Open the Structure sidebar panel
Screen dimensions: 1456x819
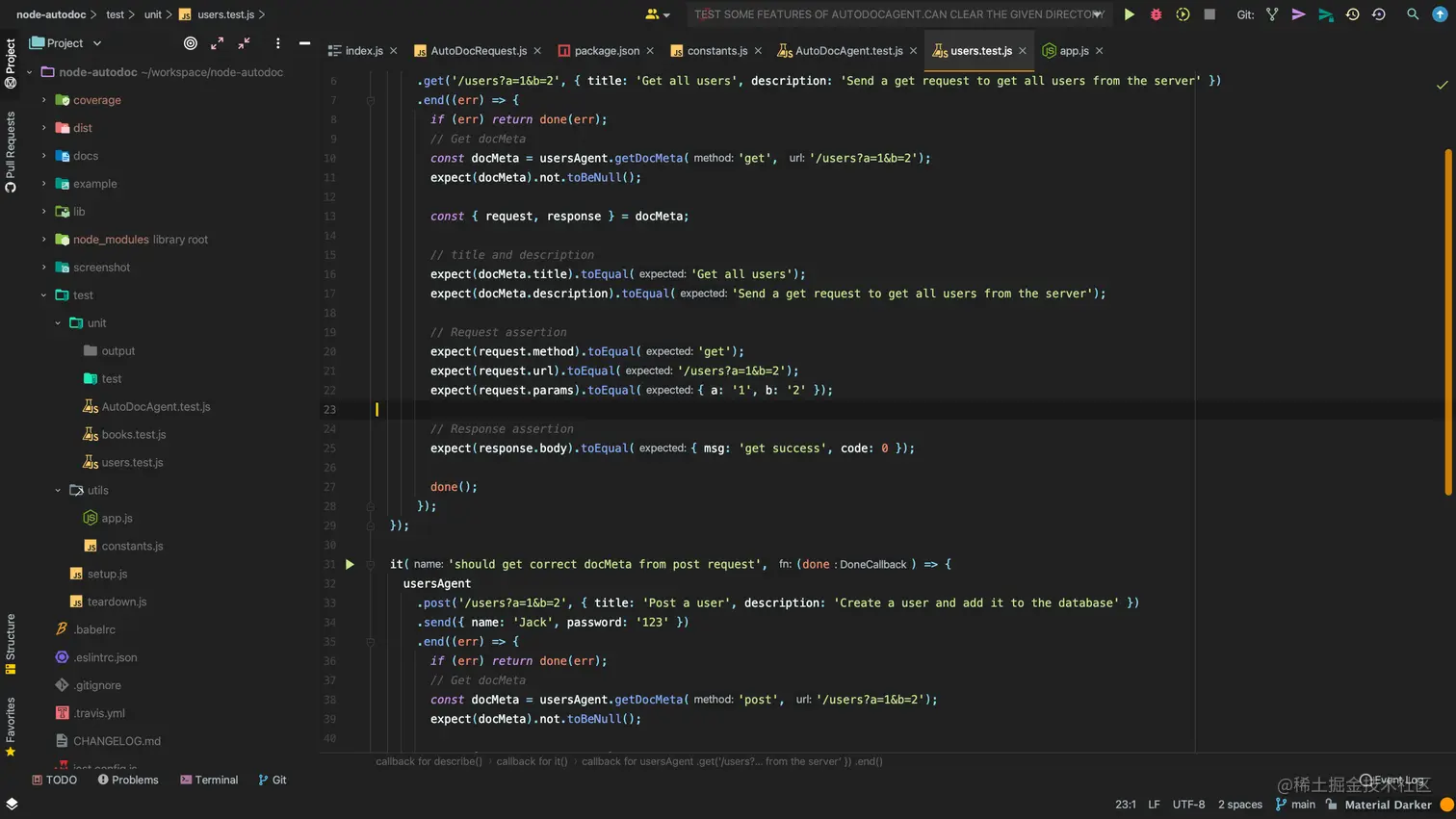click(11, 644)
